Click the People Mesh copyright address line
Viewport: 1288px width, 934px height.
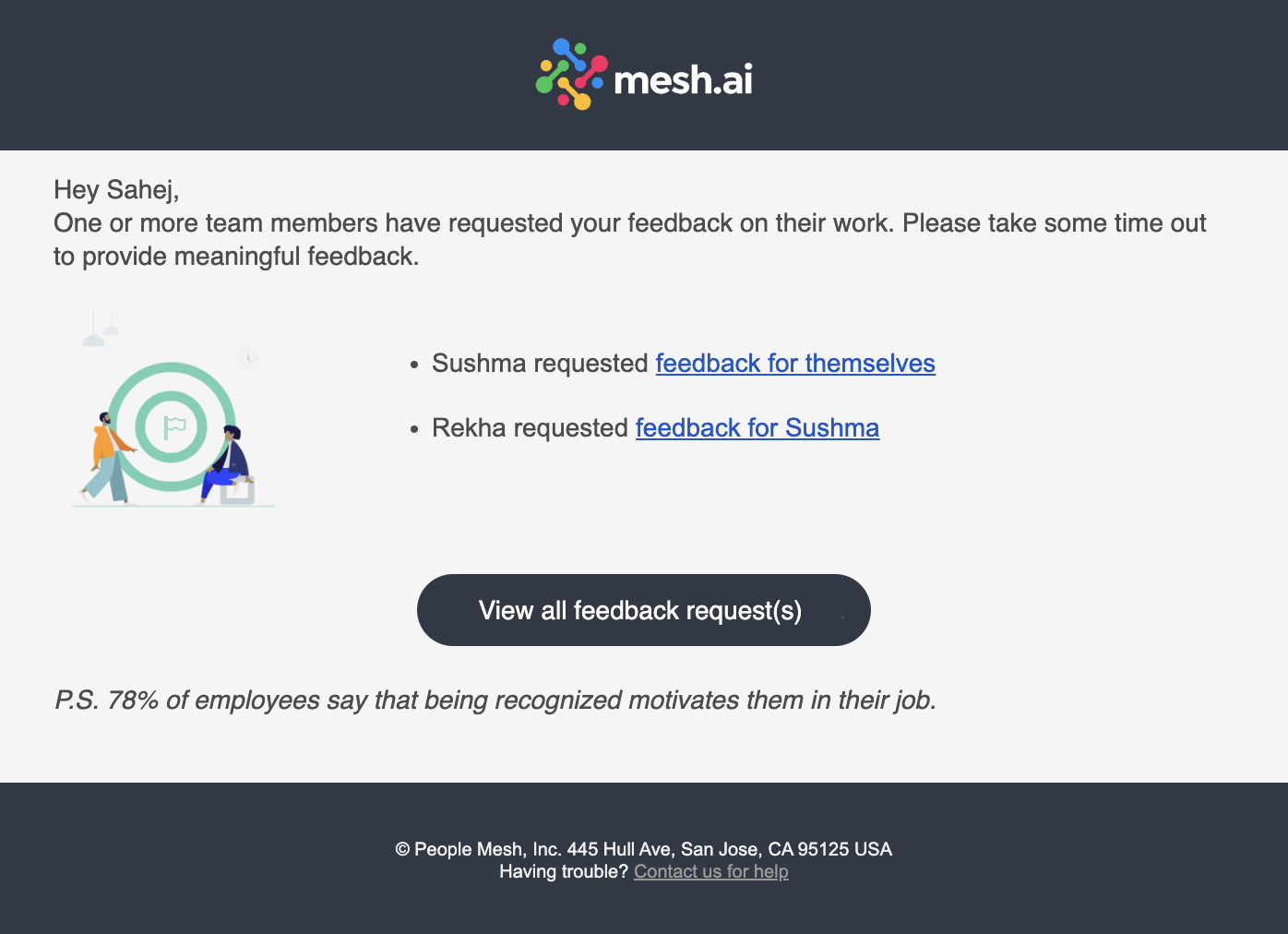point(643,849)
